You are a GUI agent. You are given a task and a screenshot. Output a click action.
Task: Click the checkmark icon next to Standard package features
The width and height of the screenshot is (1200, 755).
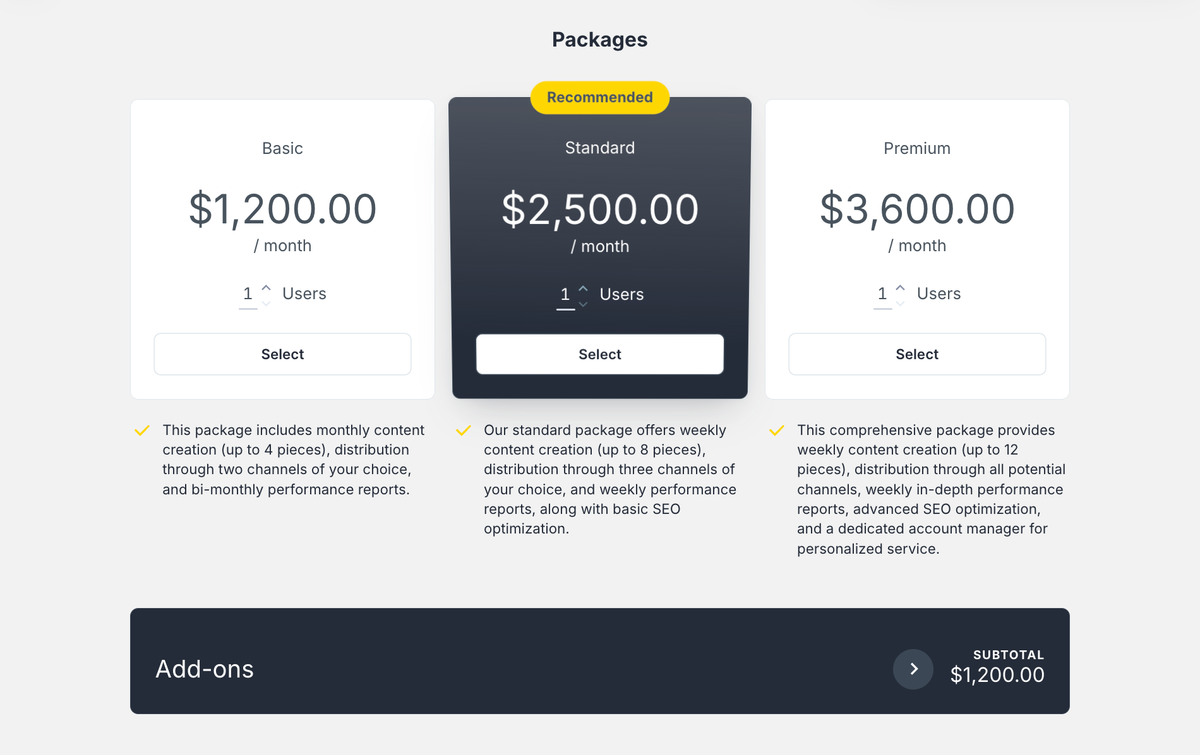pyautogui.click(x=463, y=430)
